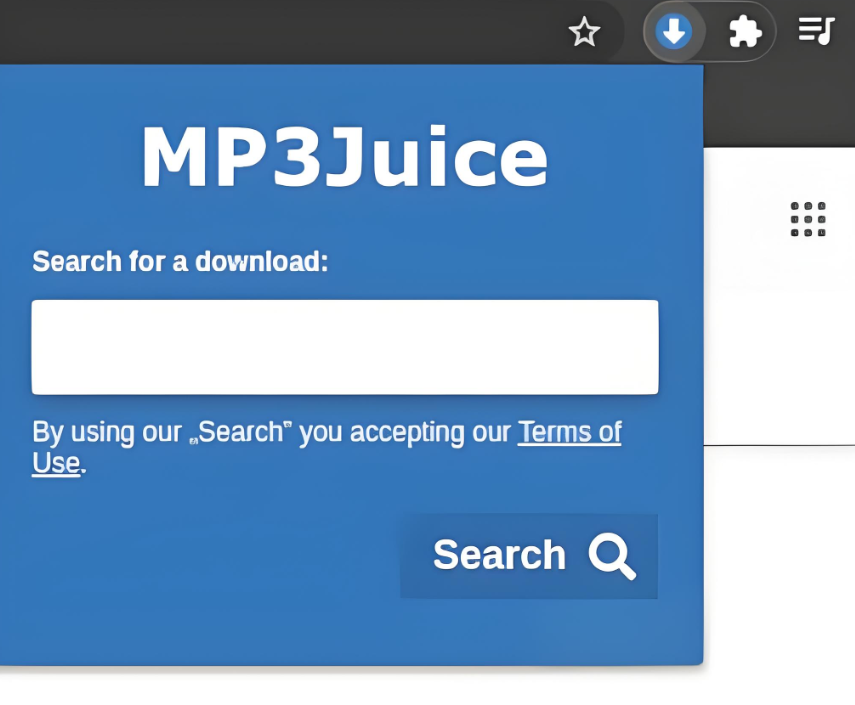855x705 pixels.
Task: Click the "Search for a download:" label
Action: coord(180,261)
